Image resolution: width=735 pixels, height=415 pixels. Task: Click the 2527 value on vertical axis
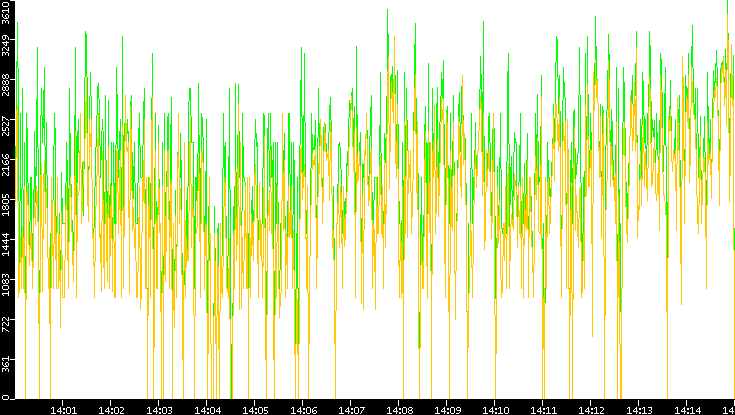click(6, 125)
